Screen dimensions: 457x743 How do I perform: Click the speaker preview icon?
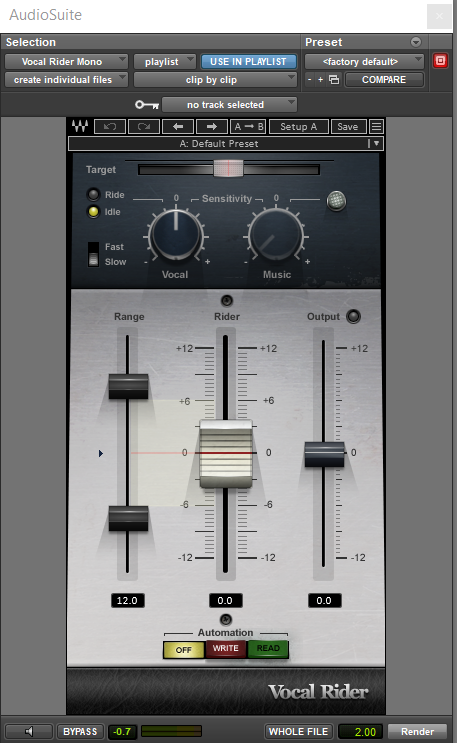tap(28, 732)
